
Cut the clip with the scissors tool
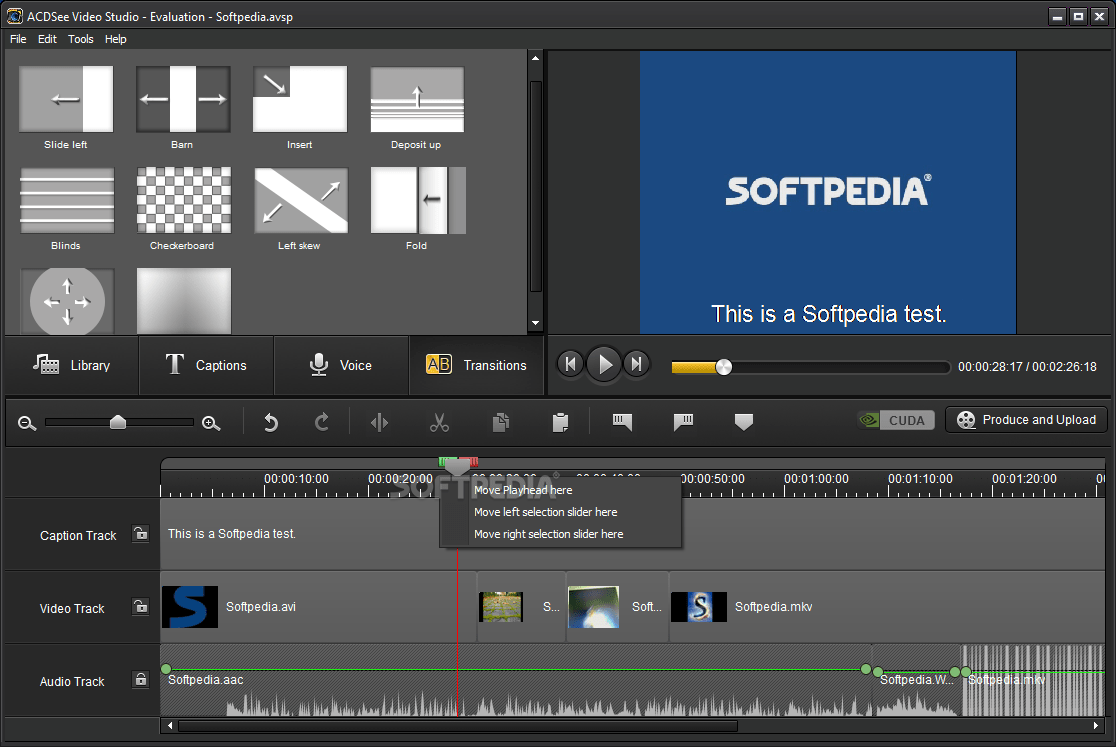[x=439, y=421]
